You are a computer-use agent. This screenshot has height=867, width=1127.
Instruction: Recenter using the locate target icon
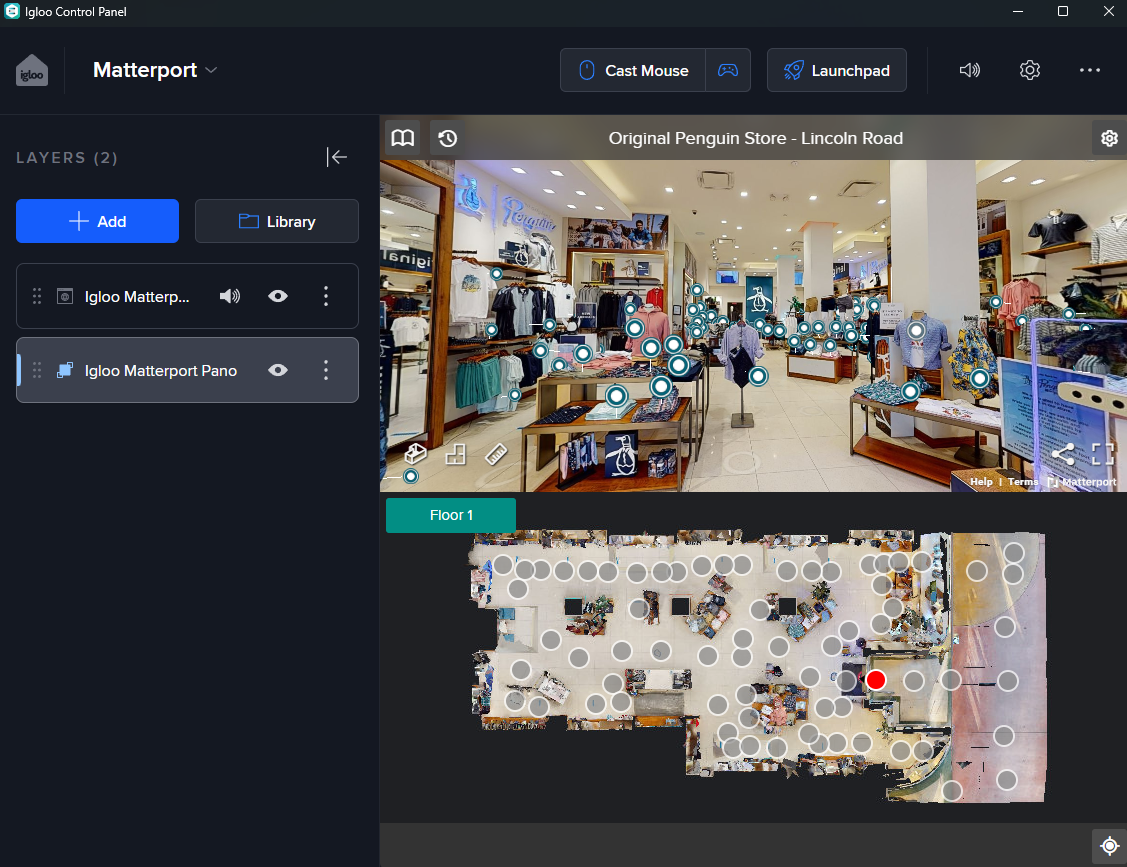[1108, 846]
